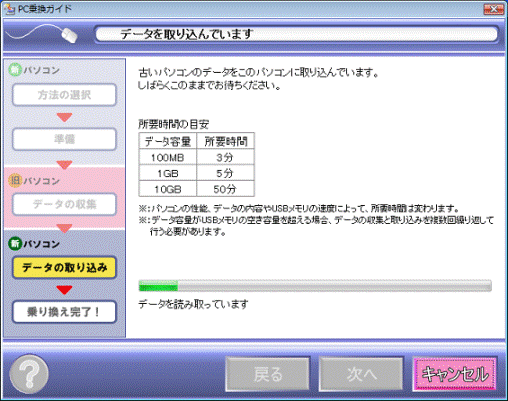The image size is (508, 401).
Task: Click the 所要時間 column header
Action: [226, 141]
